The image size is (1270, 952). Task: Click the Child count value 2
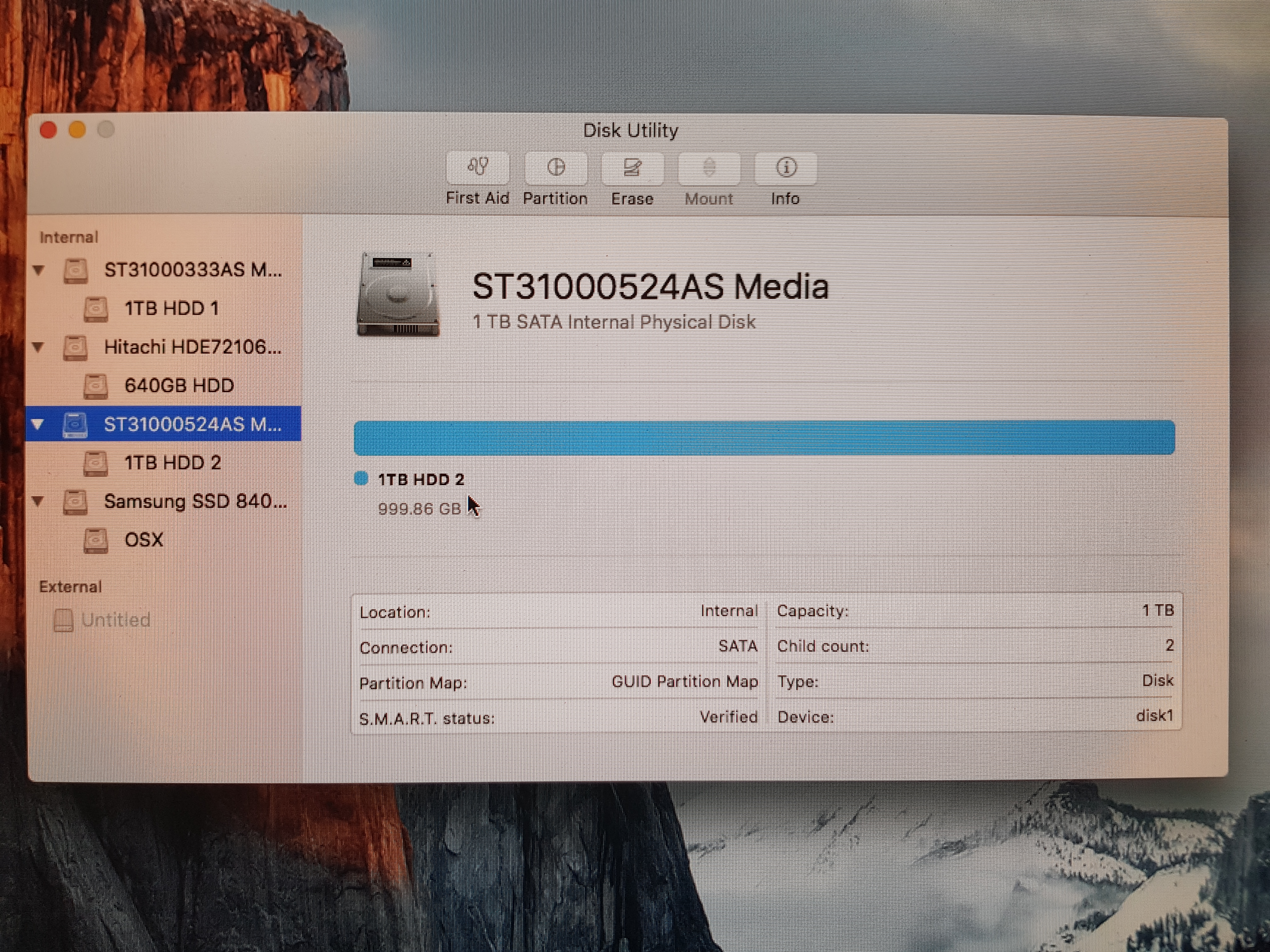(1170, 646)
